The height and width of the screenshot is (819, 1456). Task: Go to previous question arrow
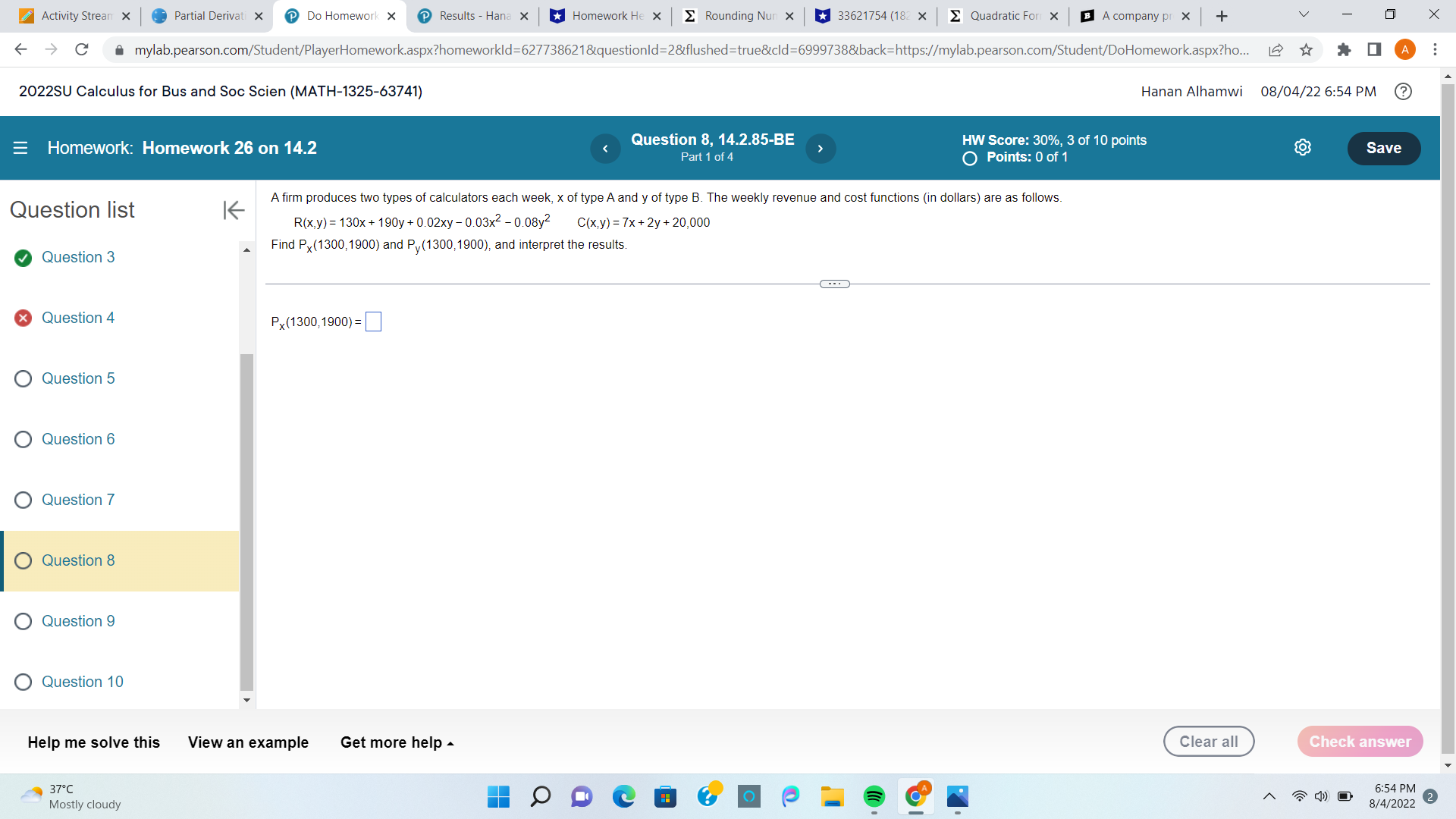[605, 149]
